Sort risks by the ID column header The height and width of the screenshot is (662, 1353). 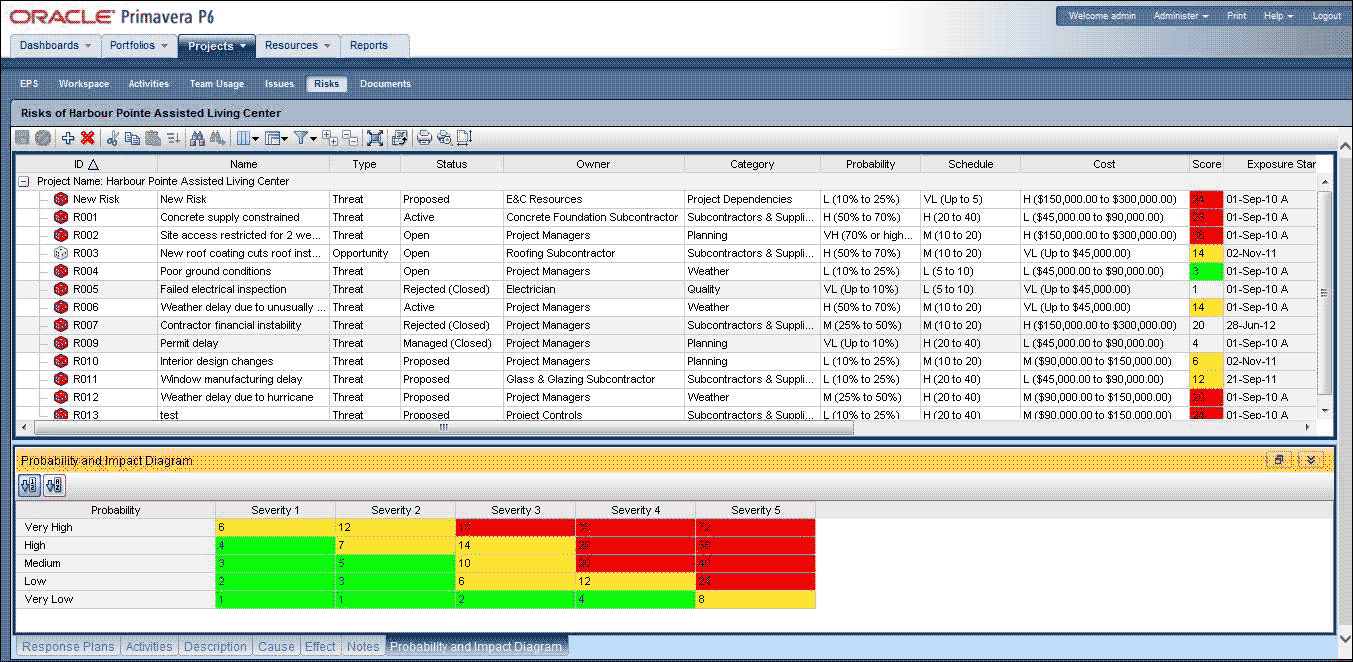point(85,164)
